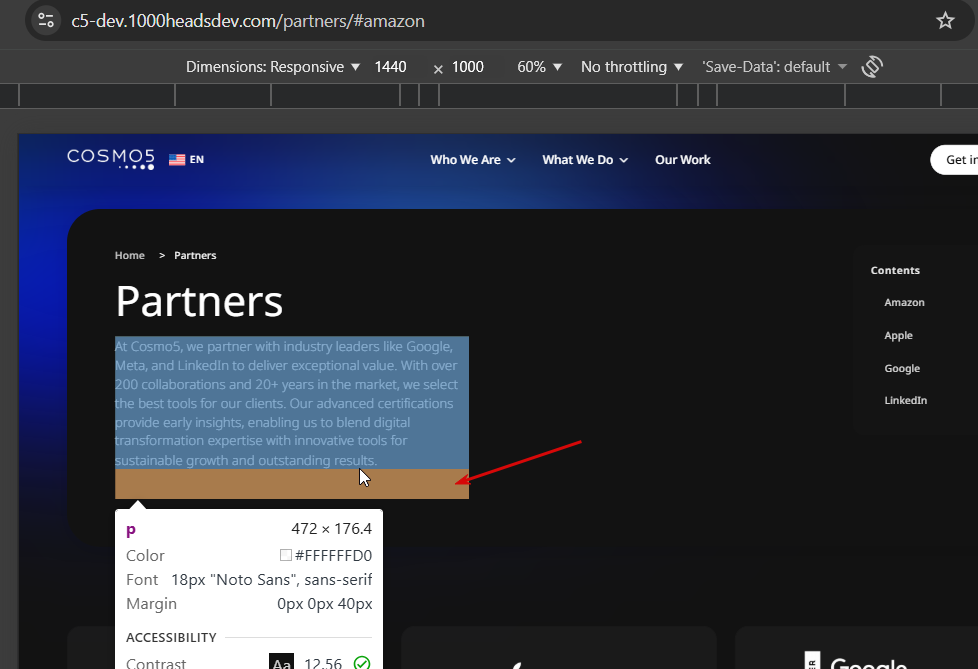The height and width of the screenshot is (669, 978).
Task: Go to Home breadcrumb link
Action: pyautogui.click(x=130, y=255)
